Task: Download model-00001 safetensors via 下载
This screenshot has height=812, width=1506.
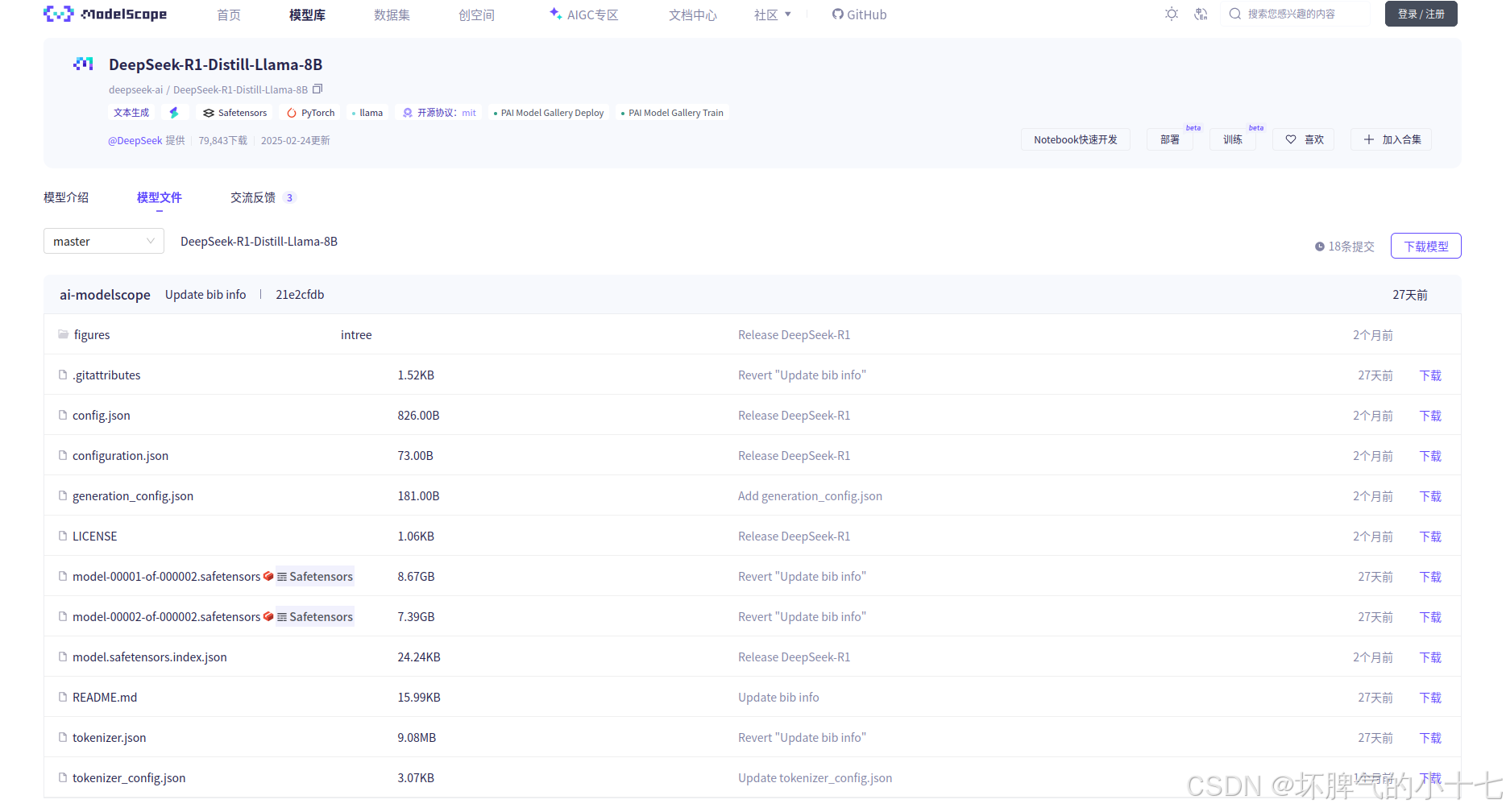Action: coord(1430,577)
